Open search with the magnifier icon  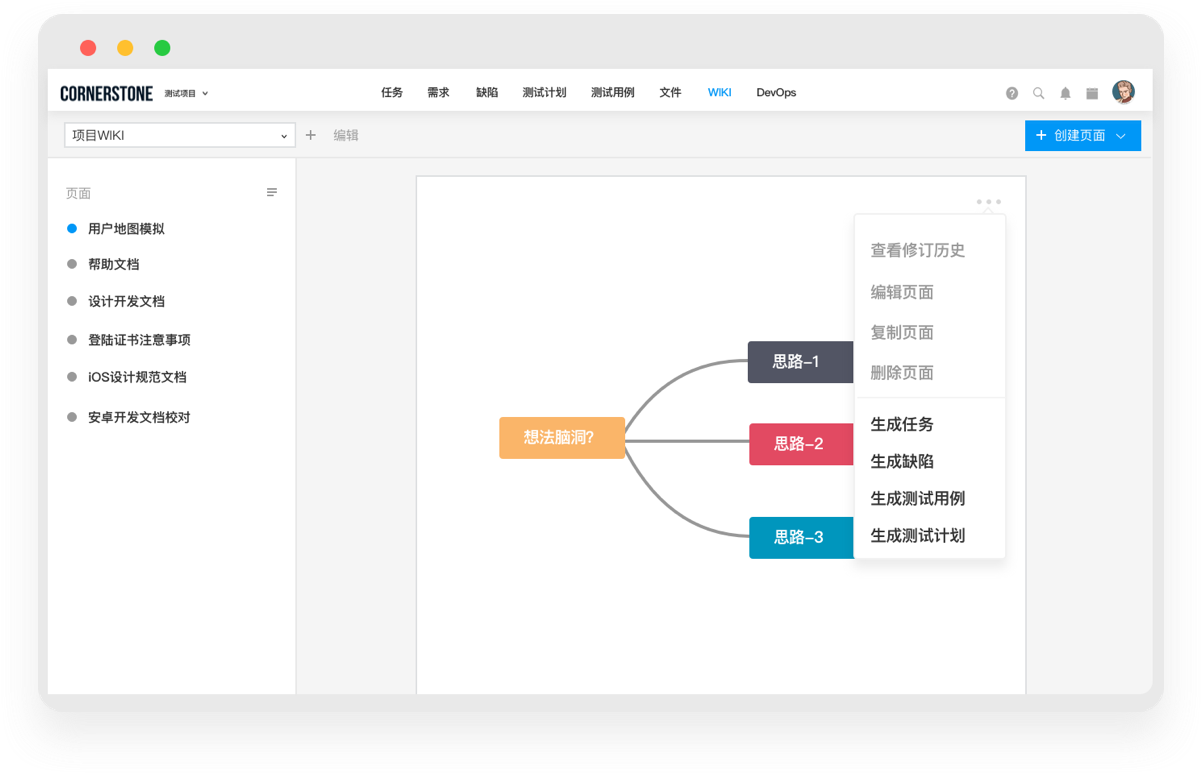[x=1039, y=93]
